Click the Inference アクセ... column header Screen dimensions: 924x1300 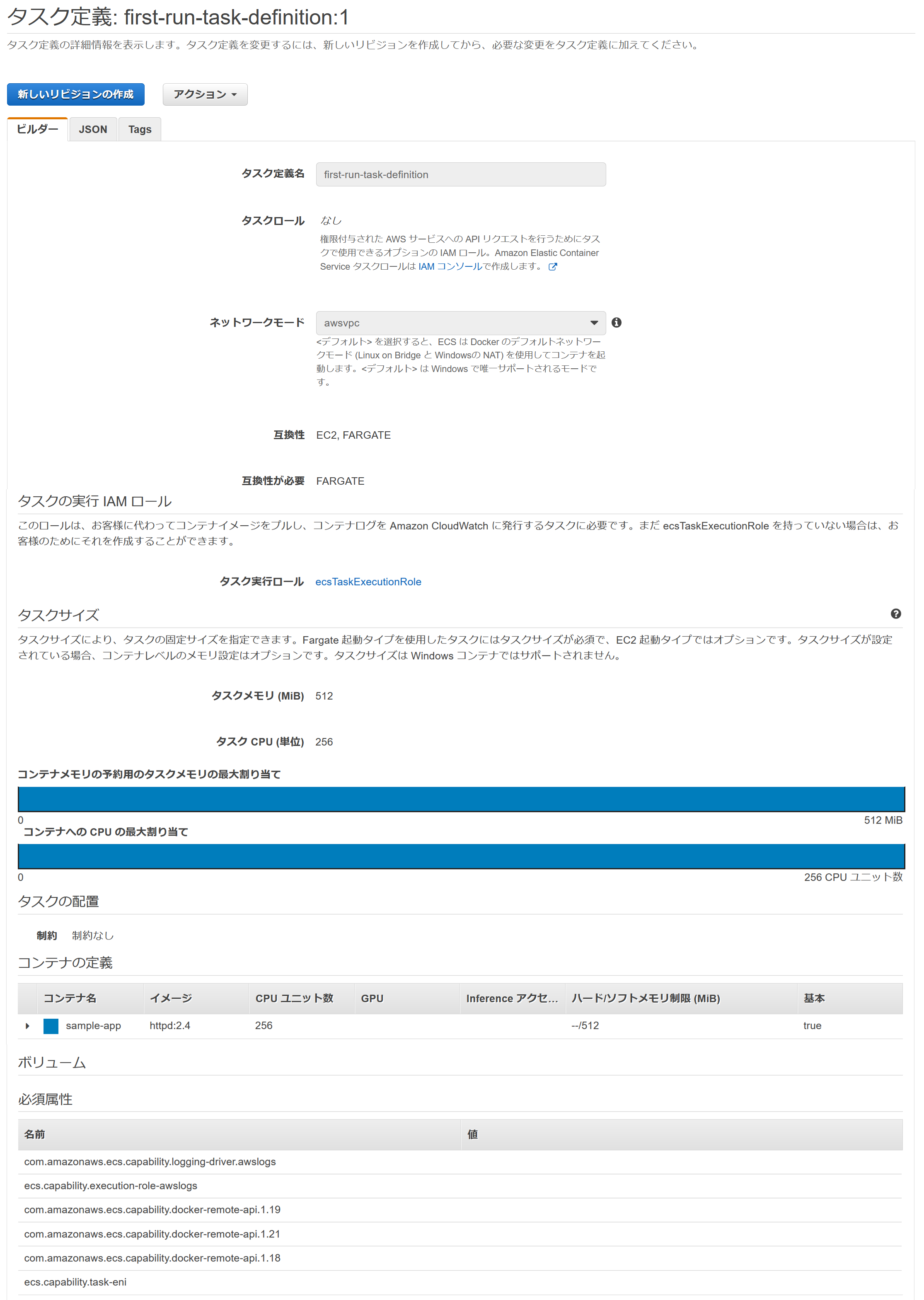[512, 998]
